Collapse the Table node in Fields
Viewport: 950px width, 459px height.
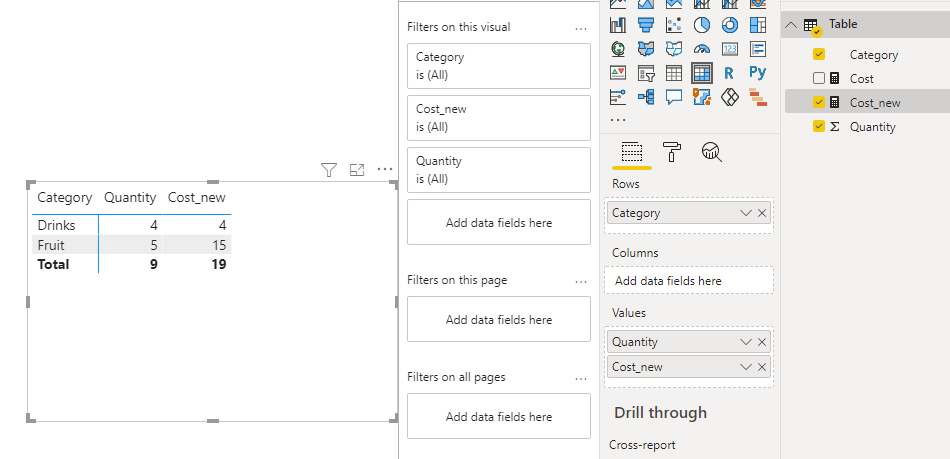[x=790, y=25]
